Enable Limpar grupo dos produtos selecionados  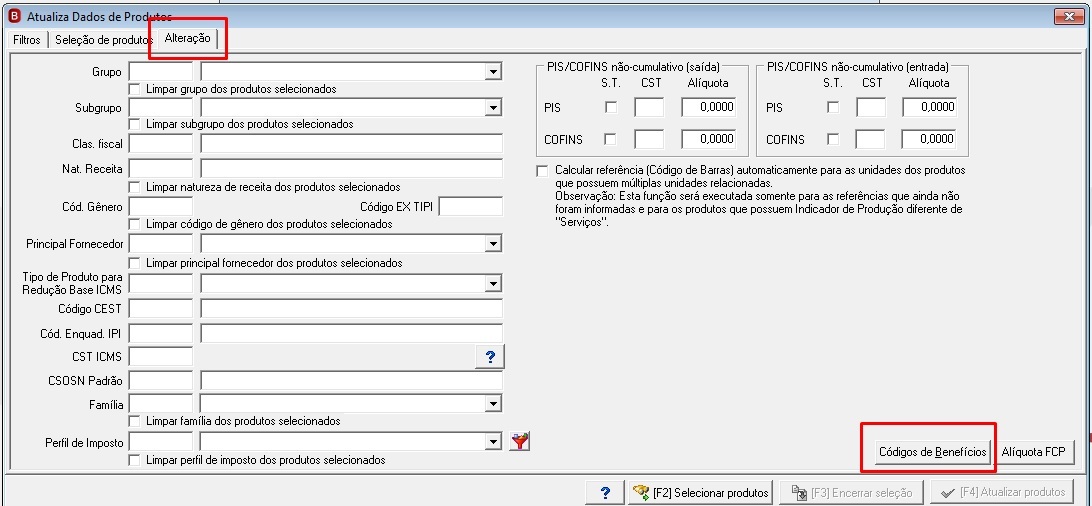point(134,89)
